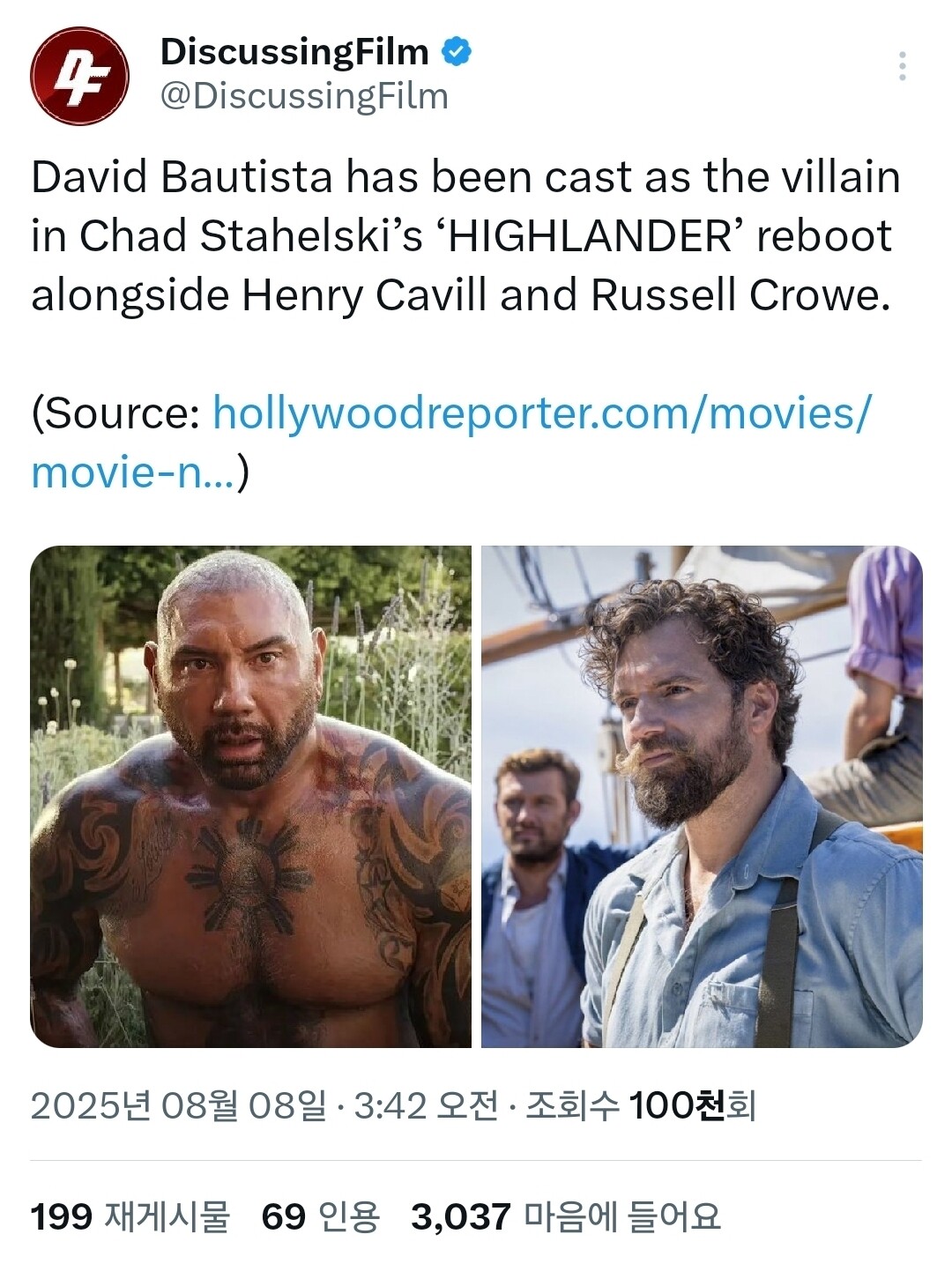Open the three-dot more options menu
The image size is (952, 1264).
click(x=902, y=66)
